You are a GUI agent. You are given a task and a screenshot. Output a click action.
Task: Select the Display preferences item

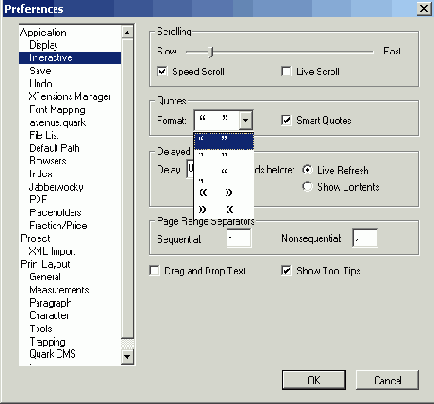(x=43, y=45)
